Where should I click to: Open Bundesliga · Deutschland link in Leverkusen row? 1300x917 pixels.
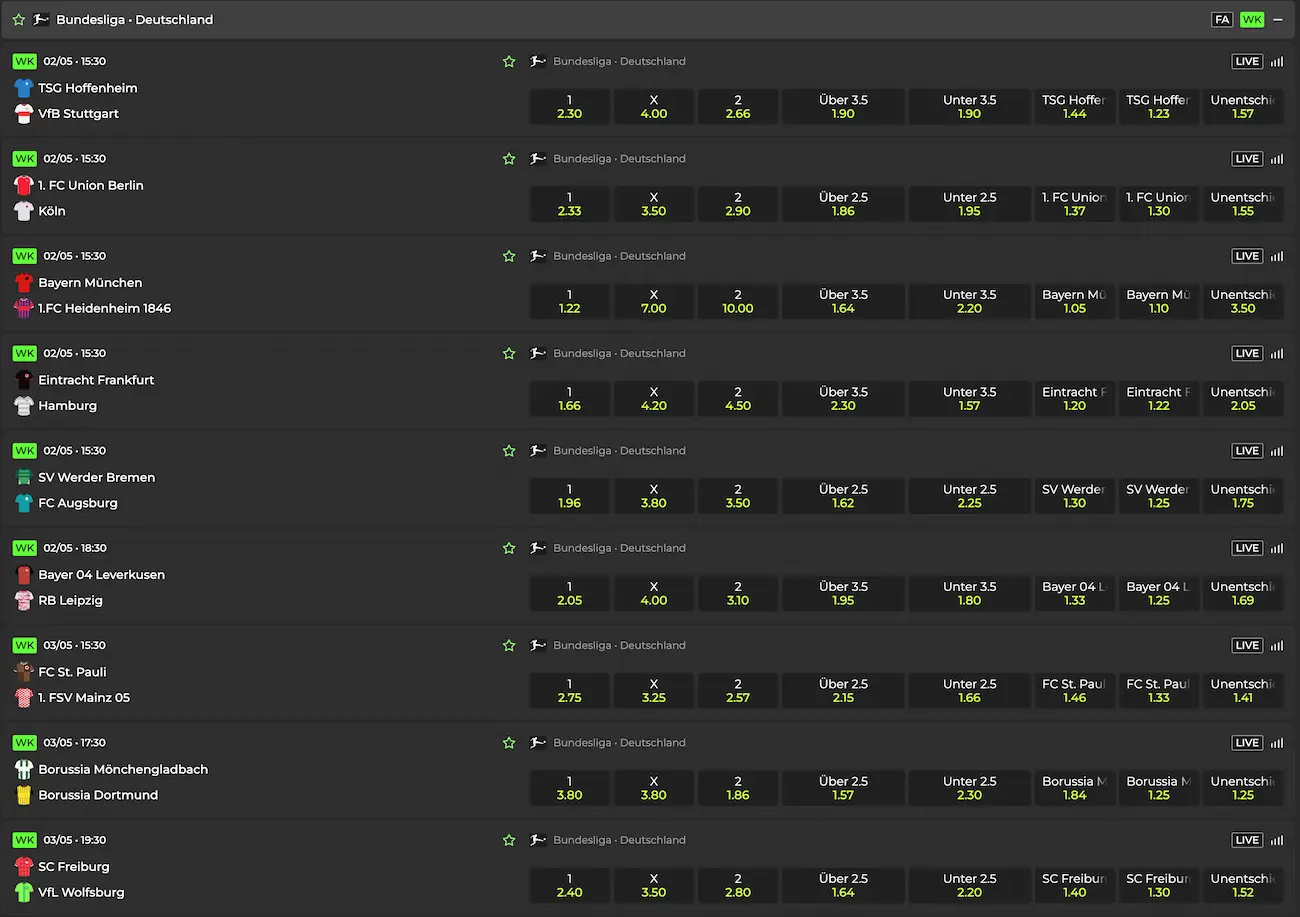(619, 548)
